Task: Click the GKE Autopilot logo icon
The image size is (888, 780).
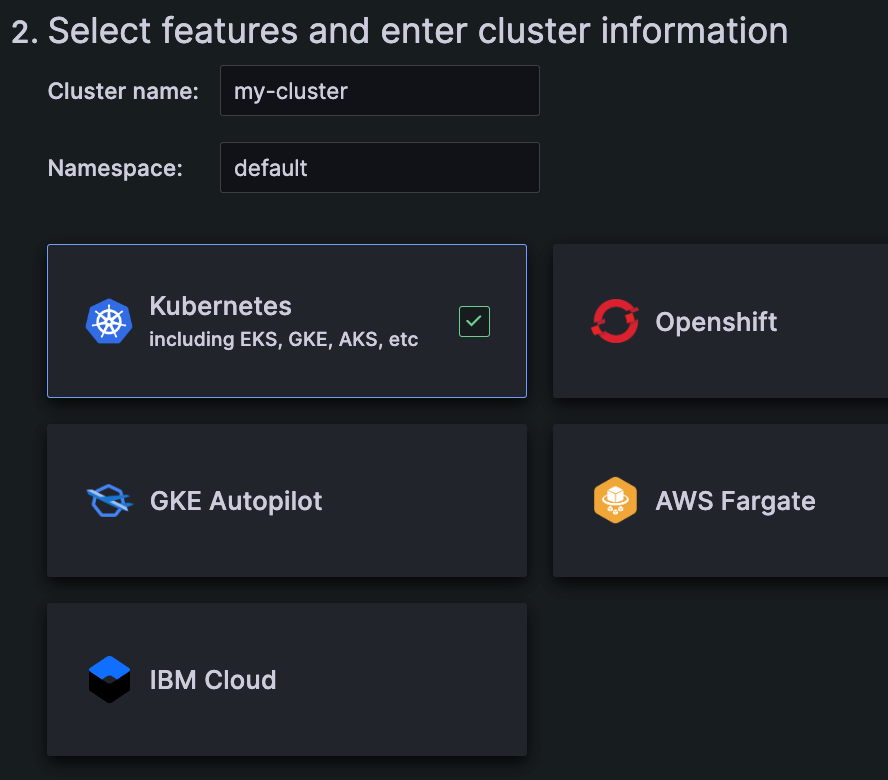Action: coord(109,500)
